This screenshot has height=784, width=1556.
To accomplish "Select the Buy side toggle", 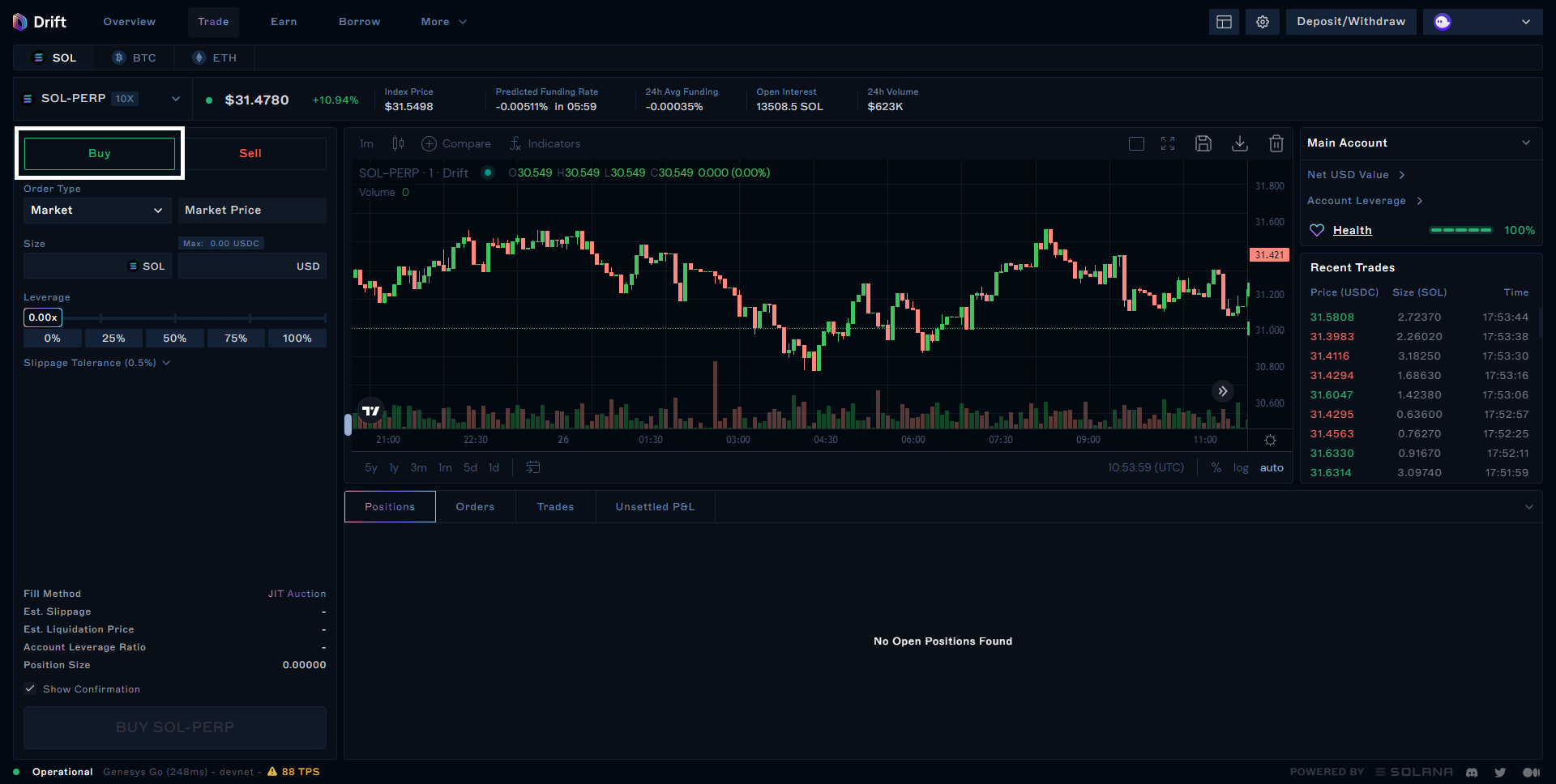I will (100, 153).
